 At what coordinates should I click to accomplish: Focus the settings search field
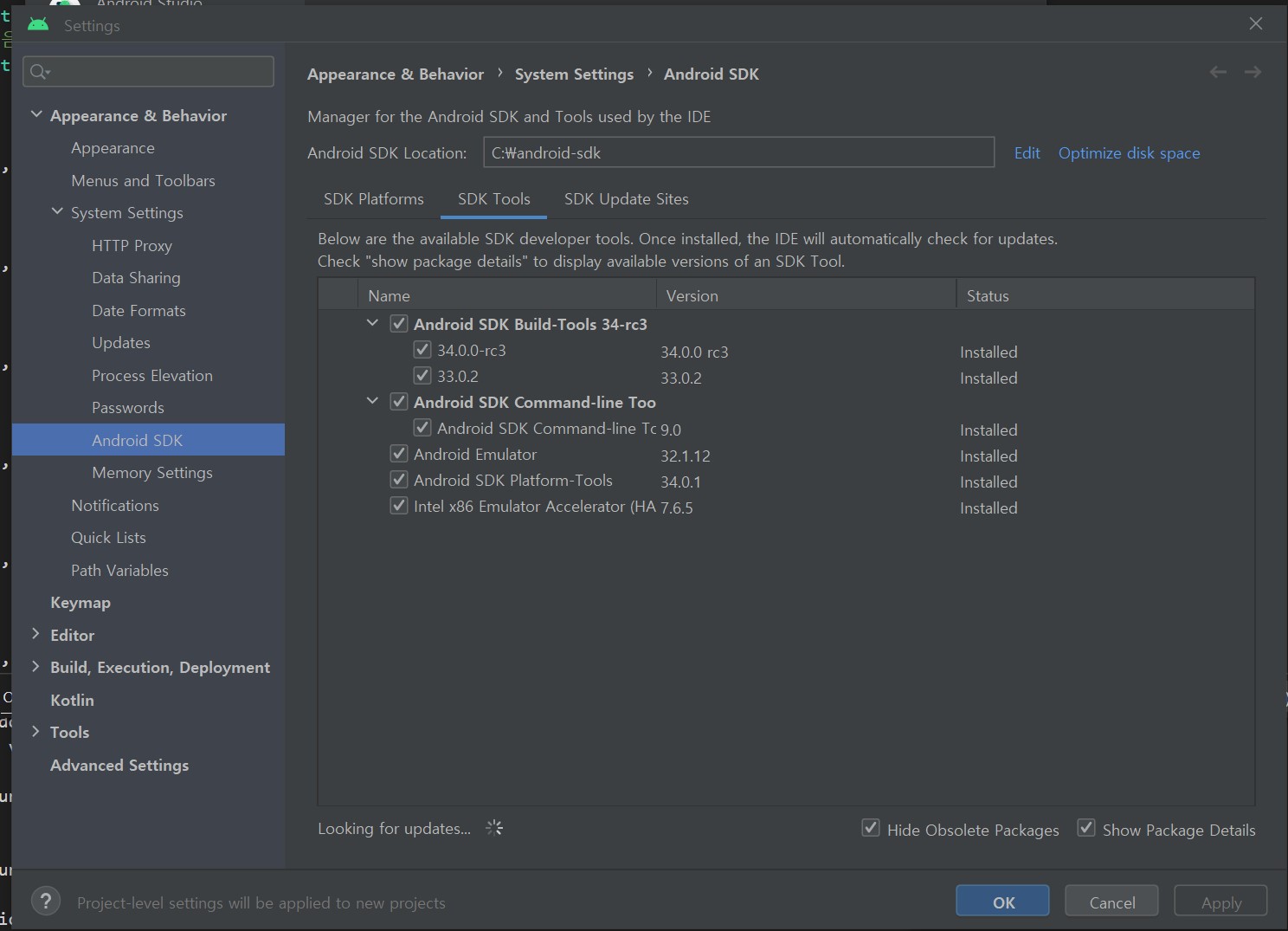pos(149,72)
